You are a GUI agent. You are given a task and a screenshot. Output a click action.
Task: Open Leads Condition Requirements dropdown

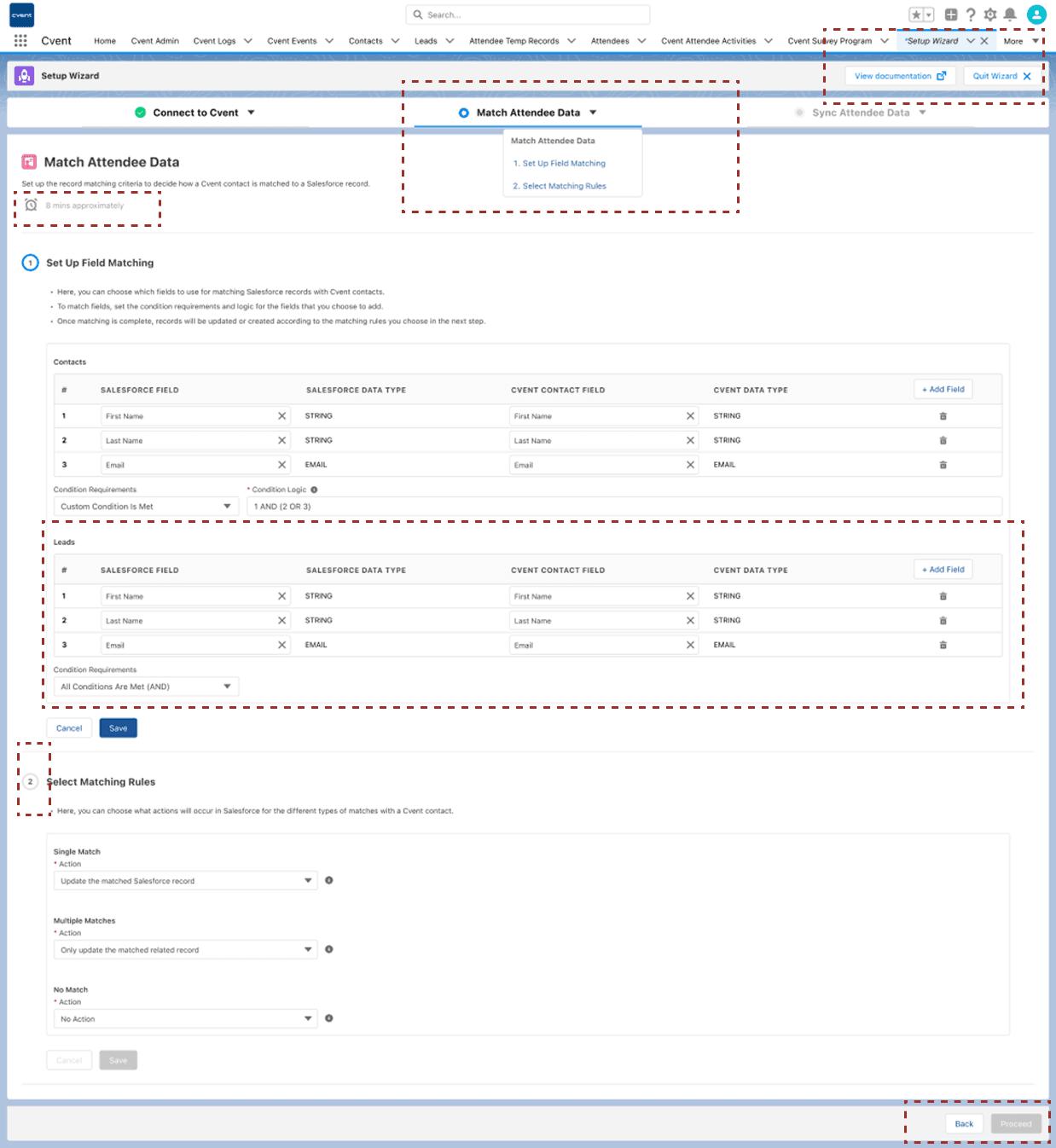click(x=146, y=687)
